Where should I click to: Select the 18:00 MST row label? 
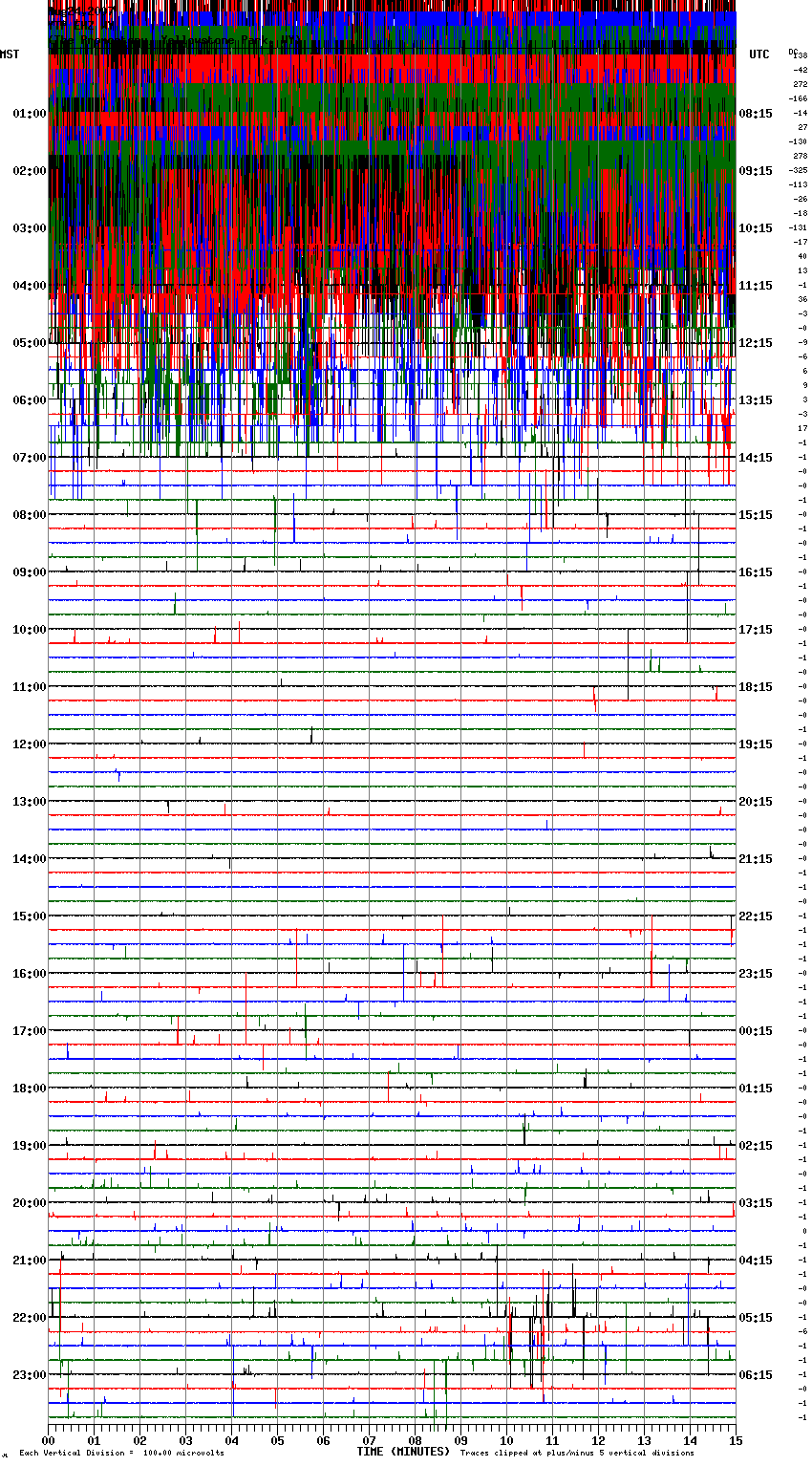tap(30, 1089)
